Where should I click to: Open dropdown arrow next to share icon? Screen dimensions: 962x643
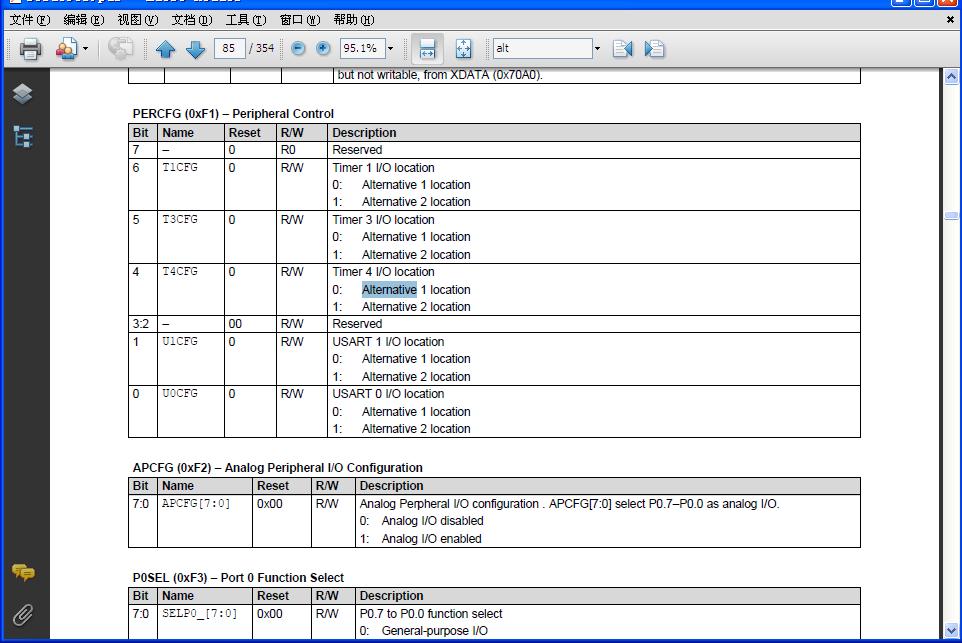(85, 48)
